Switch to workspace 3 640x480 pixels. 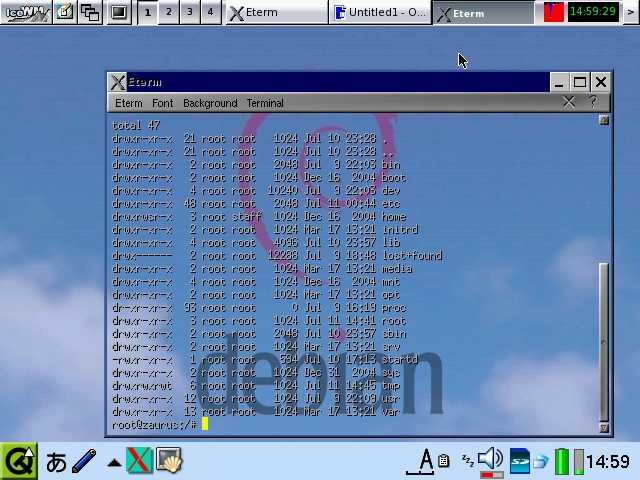(x=189, y=12)
